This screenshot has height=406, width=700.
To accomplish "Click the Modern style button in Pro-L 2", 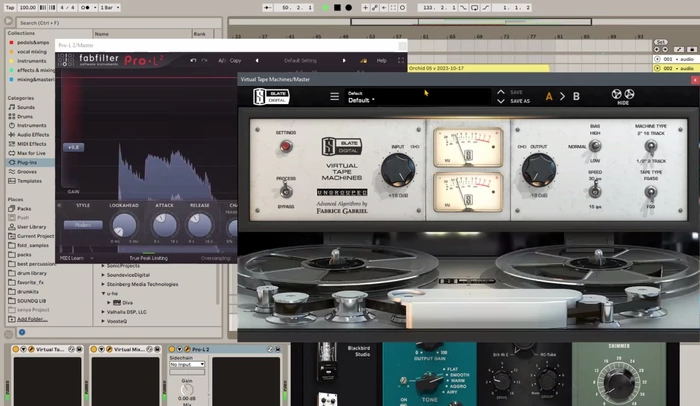I will [x=83, y=225].
